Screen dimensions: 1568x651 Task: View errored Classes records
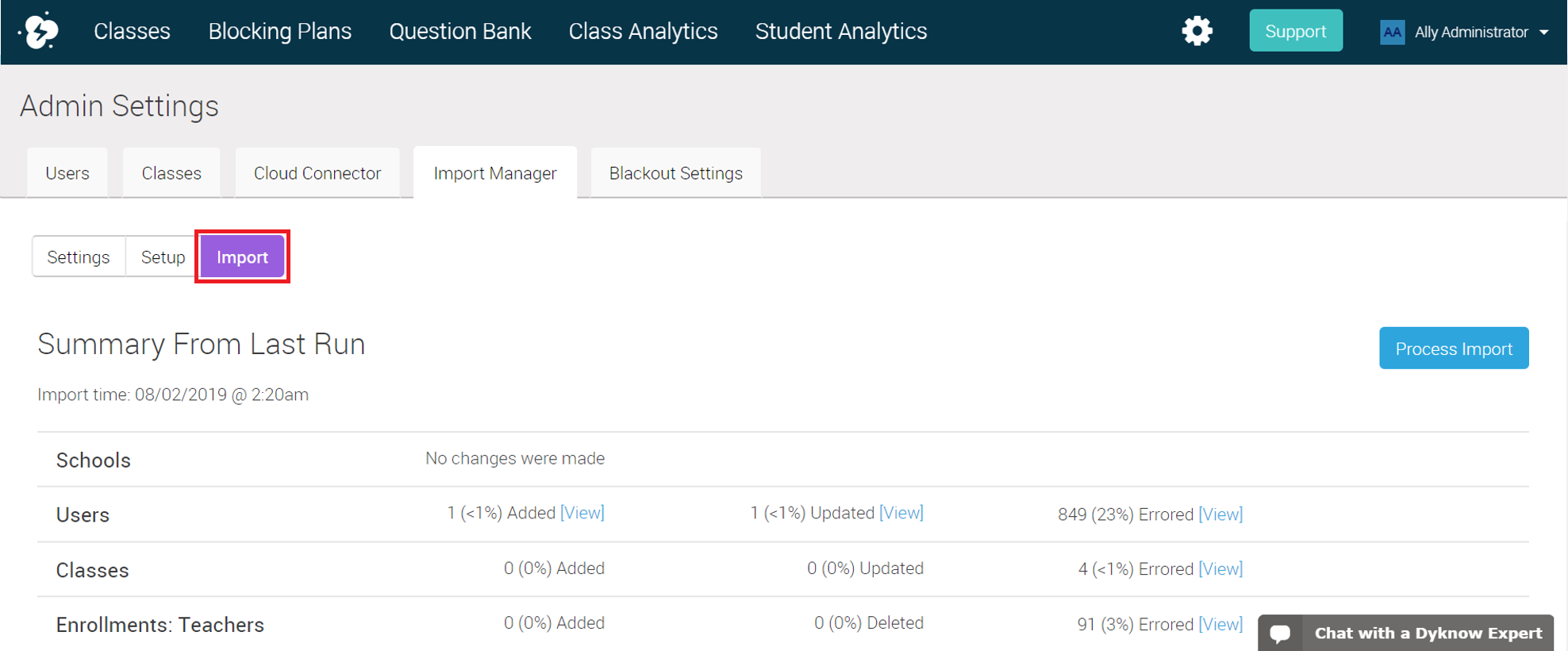(1220, 569)
